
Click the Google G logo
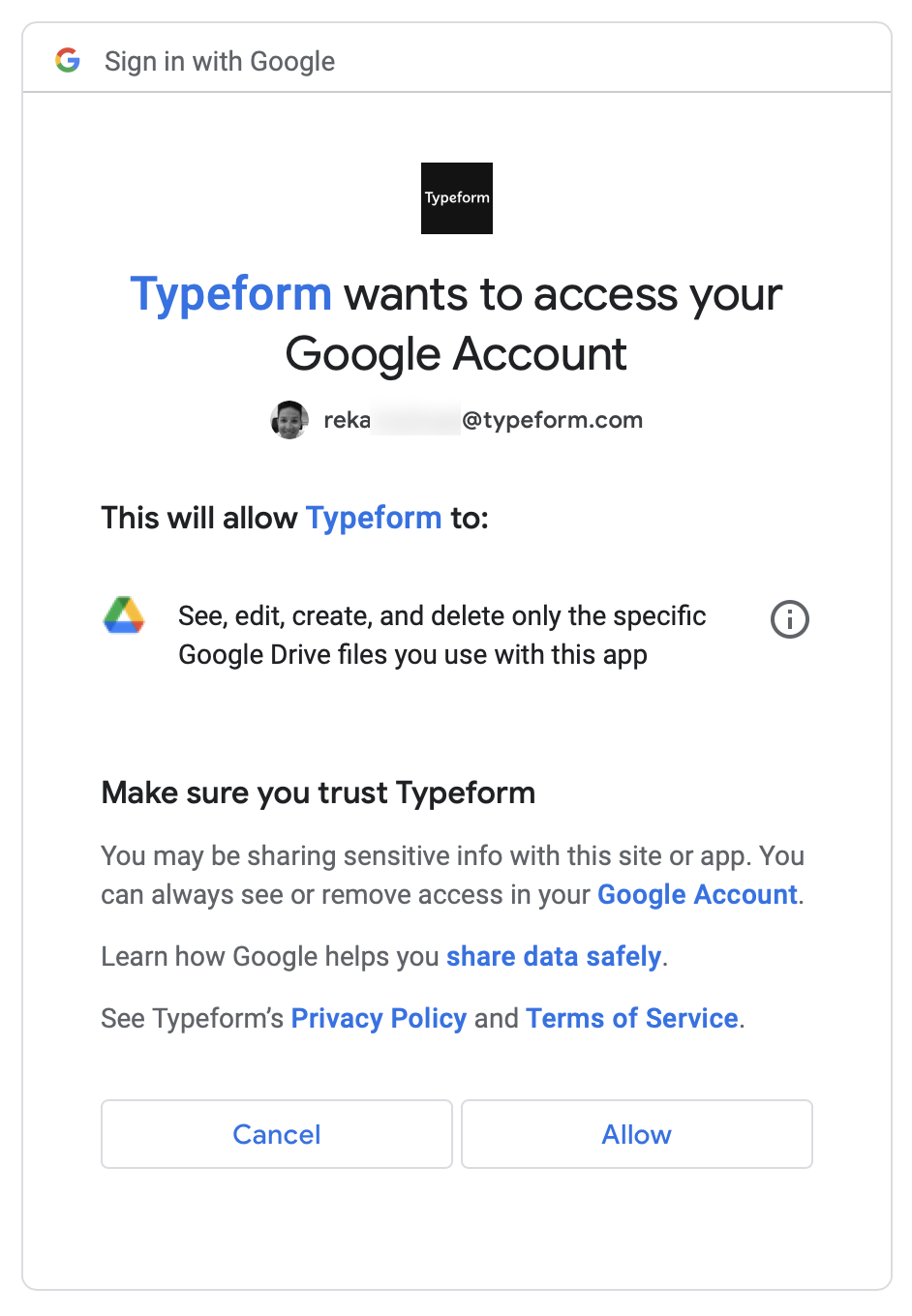68,60
